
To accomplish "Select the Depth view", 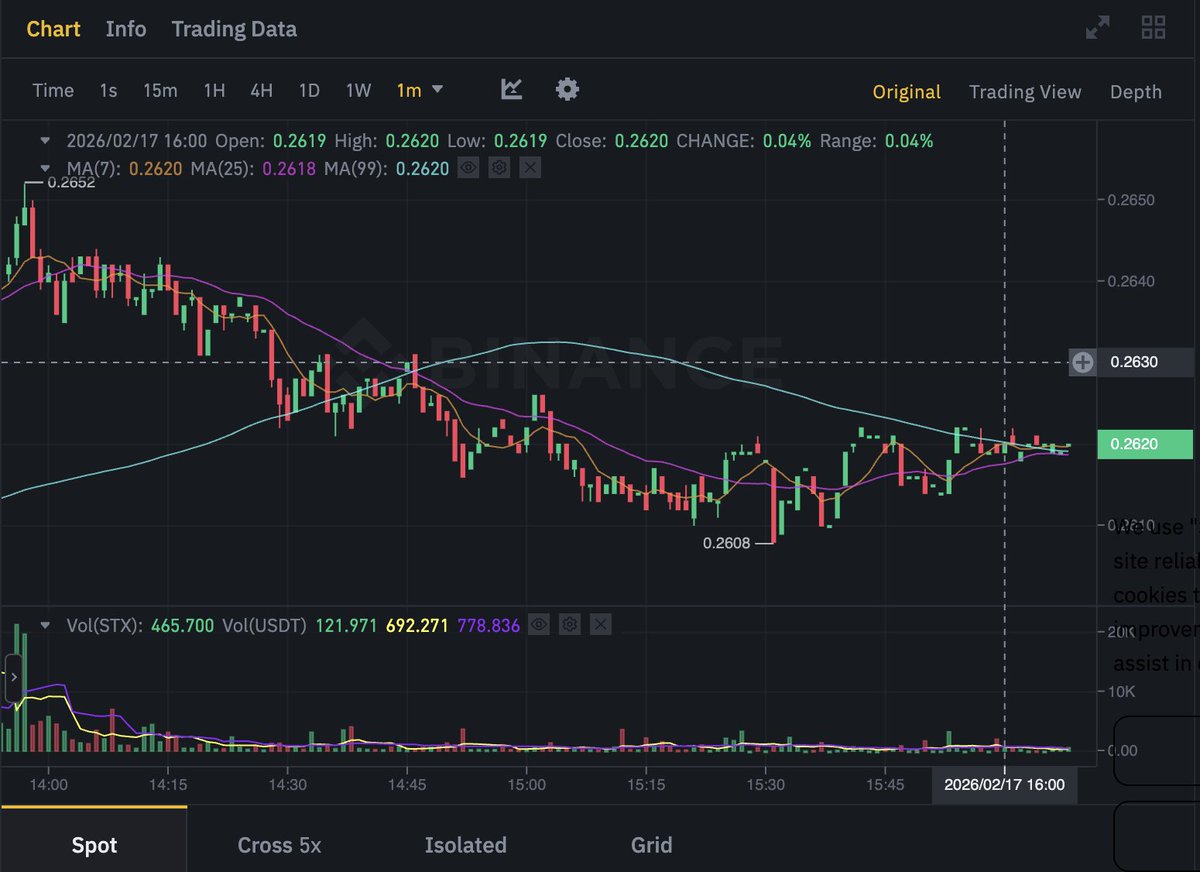I will (1135, 91).
